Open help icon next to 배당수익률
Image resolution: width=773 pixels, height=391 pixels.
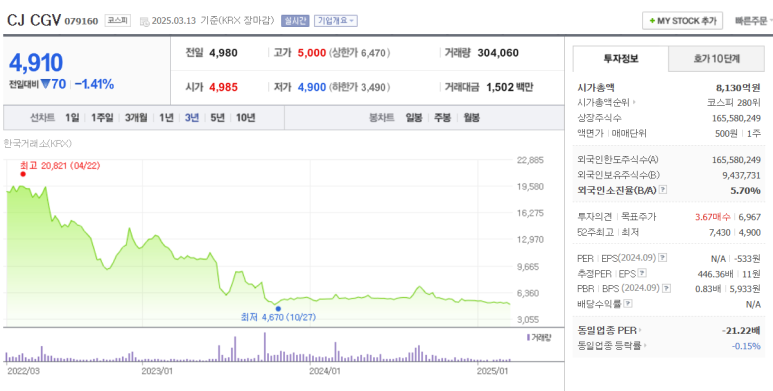(x=628, y=304)
